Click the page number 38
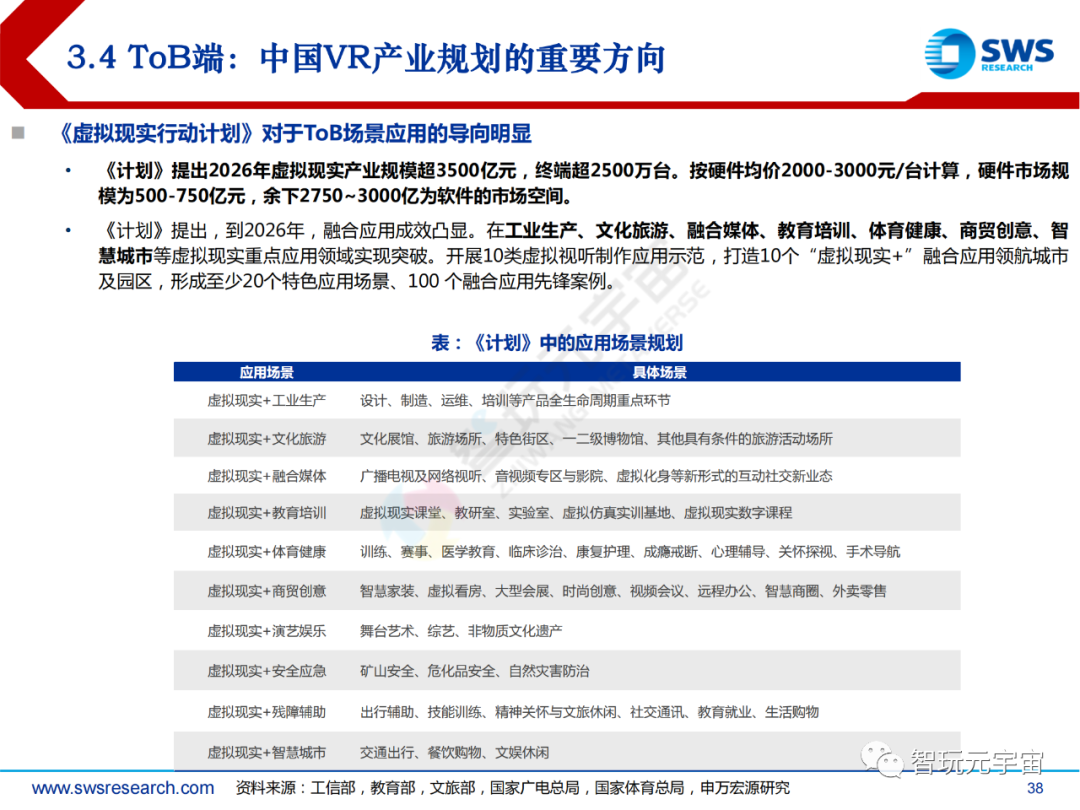The image size is (1080, 810). pyautogui.click(x=1035, y=788)
